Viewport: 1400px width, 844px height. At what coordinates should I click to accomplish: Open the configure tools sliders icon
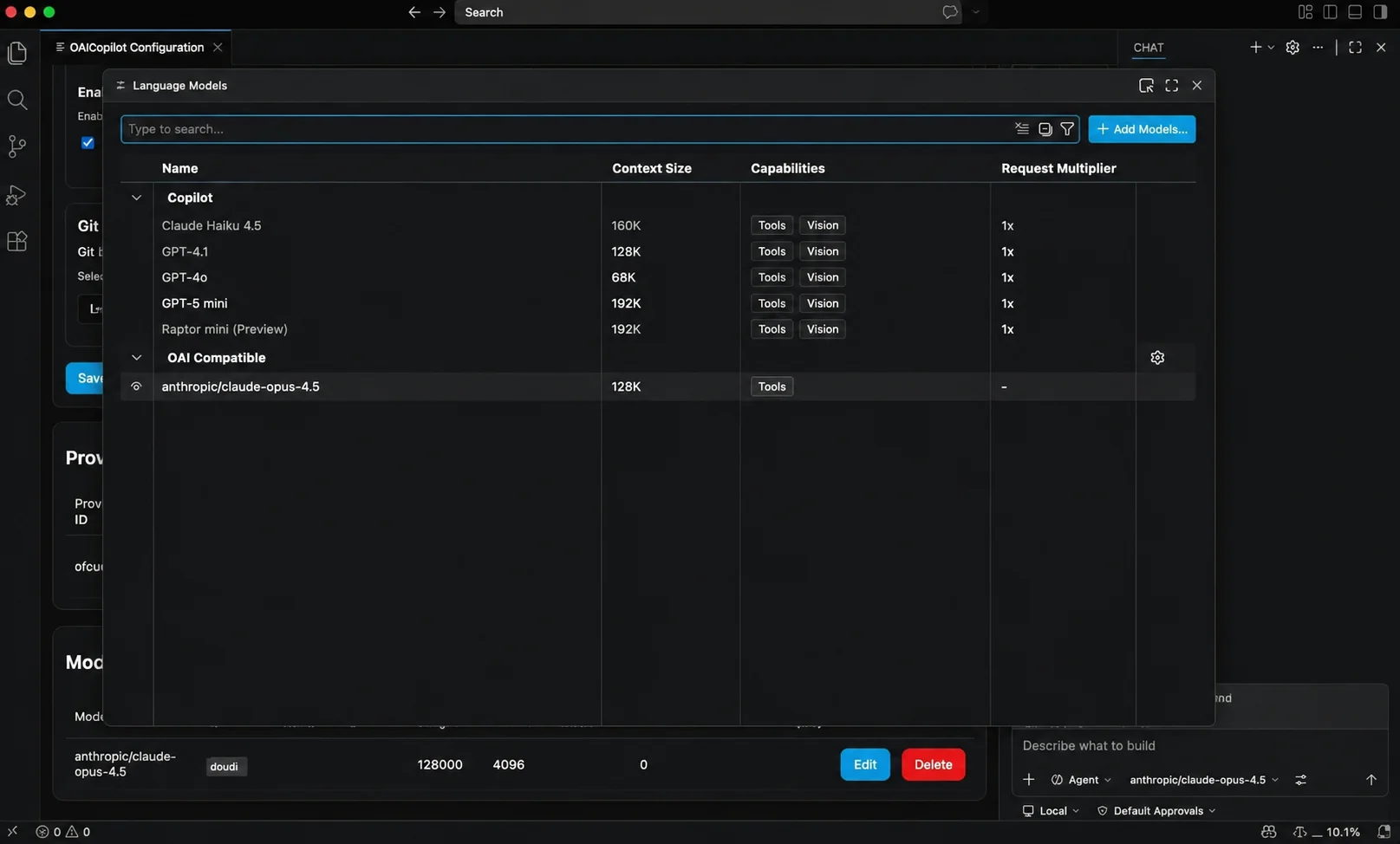pyautogui.click(x=1301, y=780)
